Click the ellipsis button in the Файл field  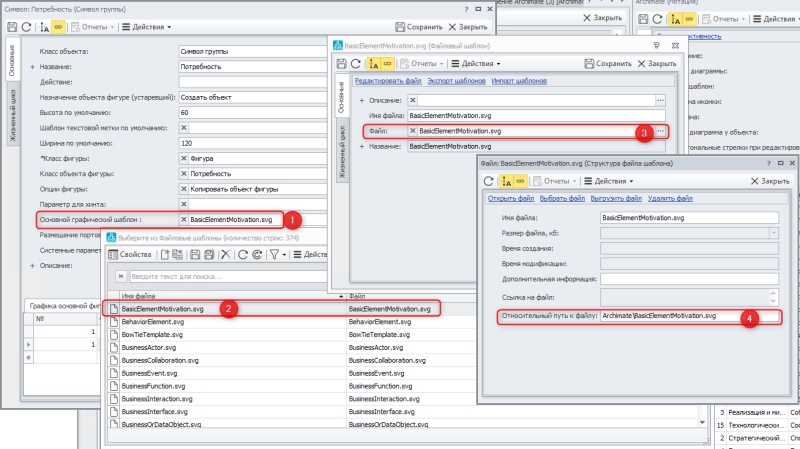(660, 131)
